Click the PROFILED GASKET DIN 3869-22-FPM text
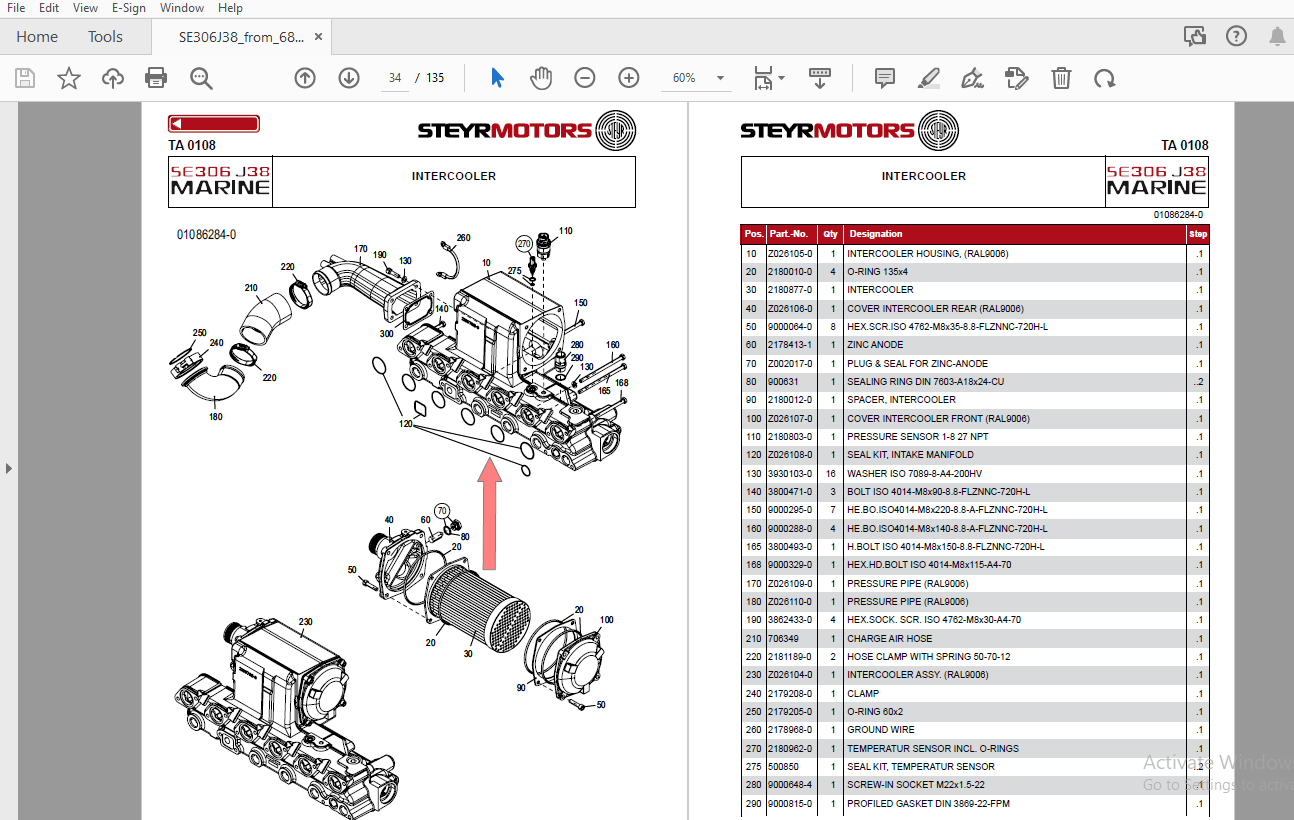1294x820 pixels. point(929,804)
